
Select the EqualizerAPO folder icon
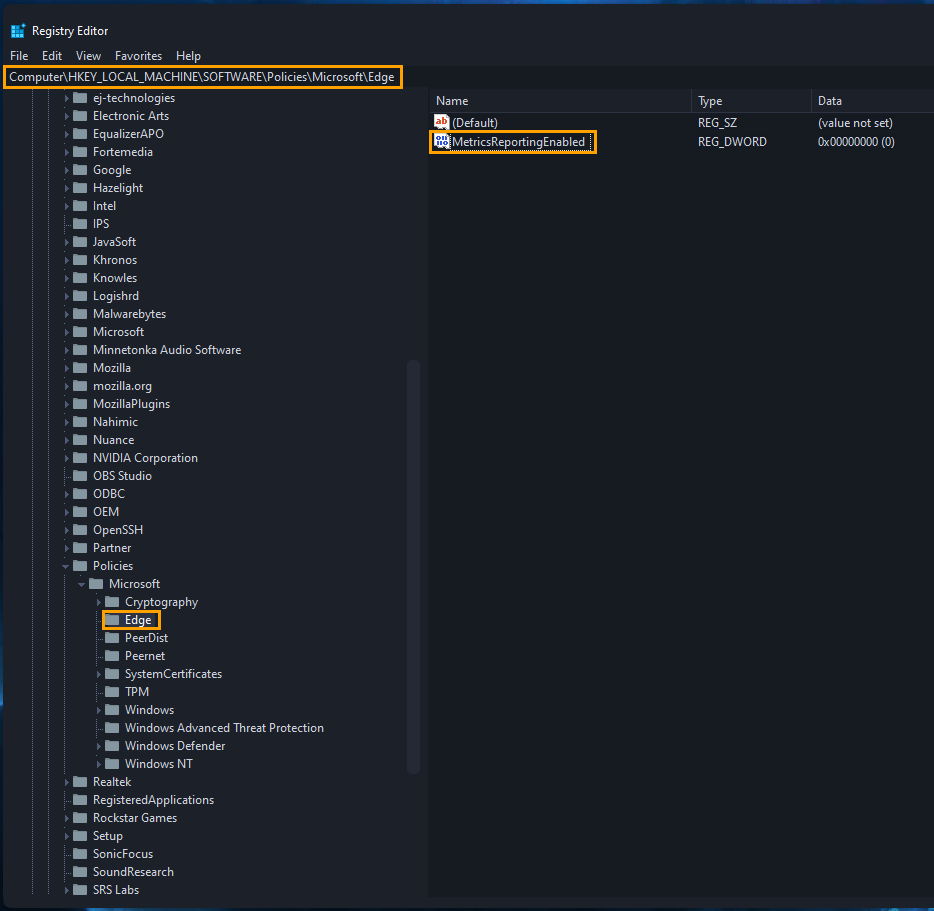pos(80,133)
